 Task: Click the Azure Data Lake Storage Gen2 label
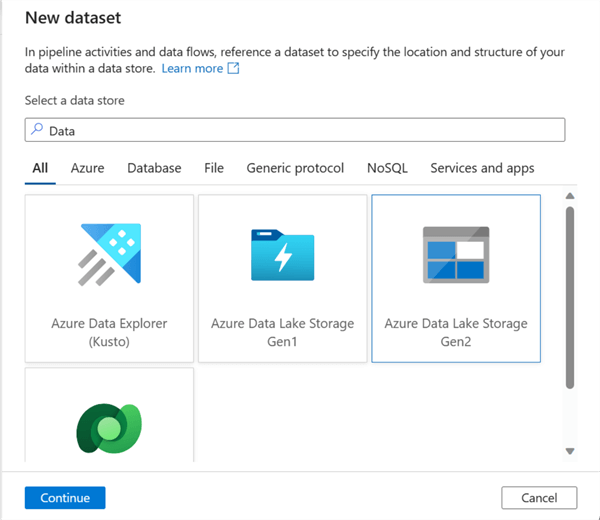[456, 333]
